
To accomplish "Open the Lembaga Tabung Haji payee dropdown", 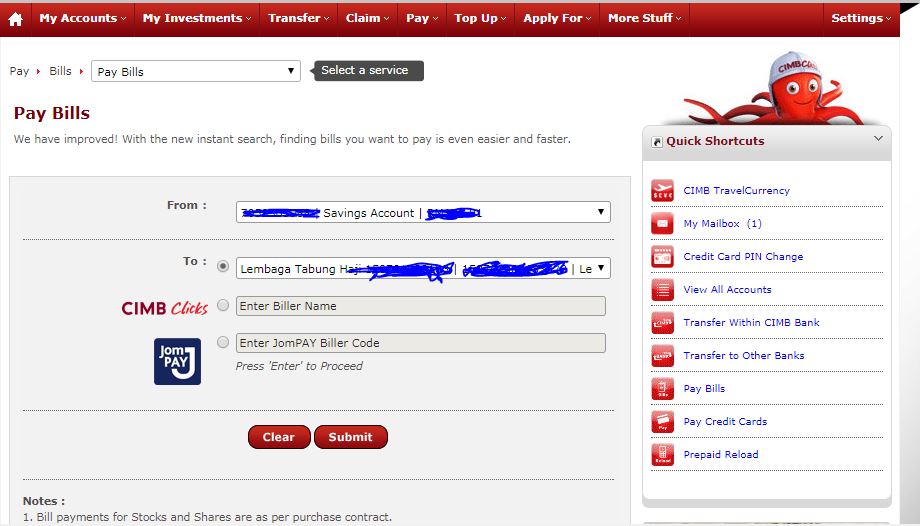I will [x=423, y=268].
